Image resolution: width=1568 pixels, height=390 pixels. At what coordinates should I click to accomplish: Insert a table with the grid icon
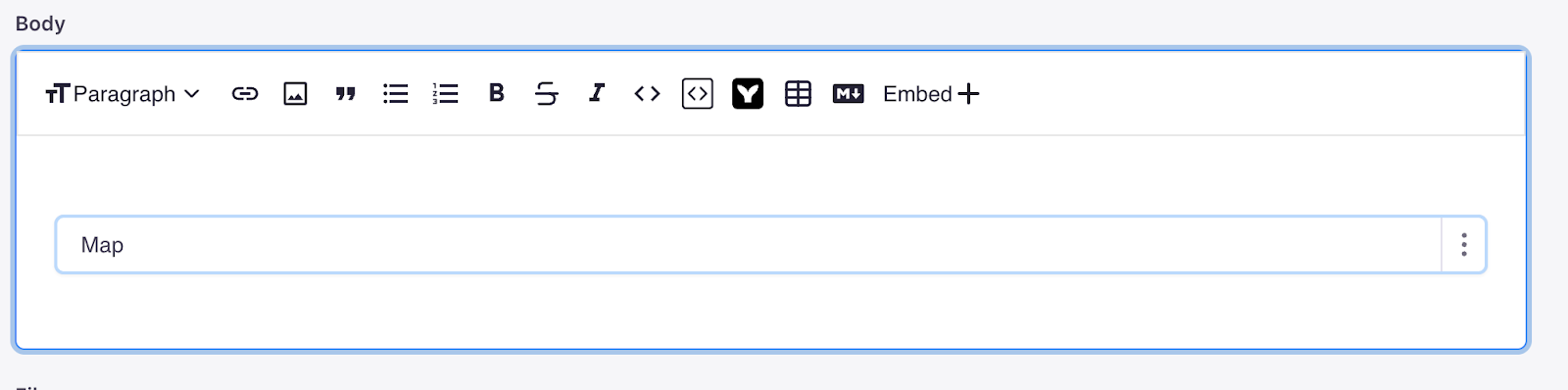point(799,94)
